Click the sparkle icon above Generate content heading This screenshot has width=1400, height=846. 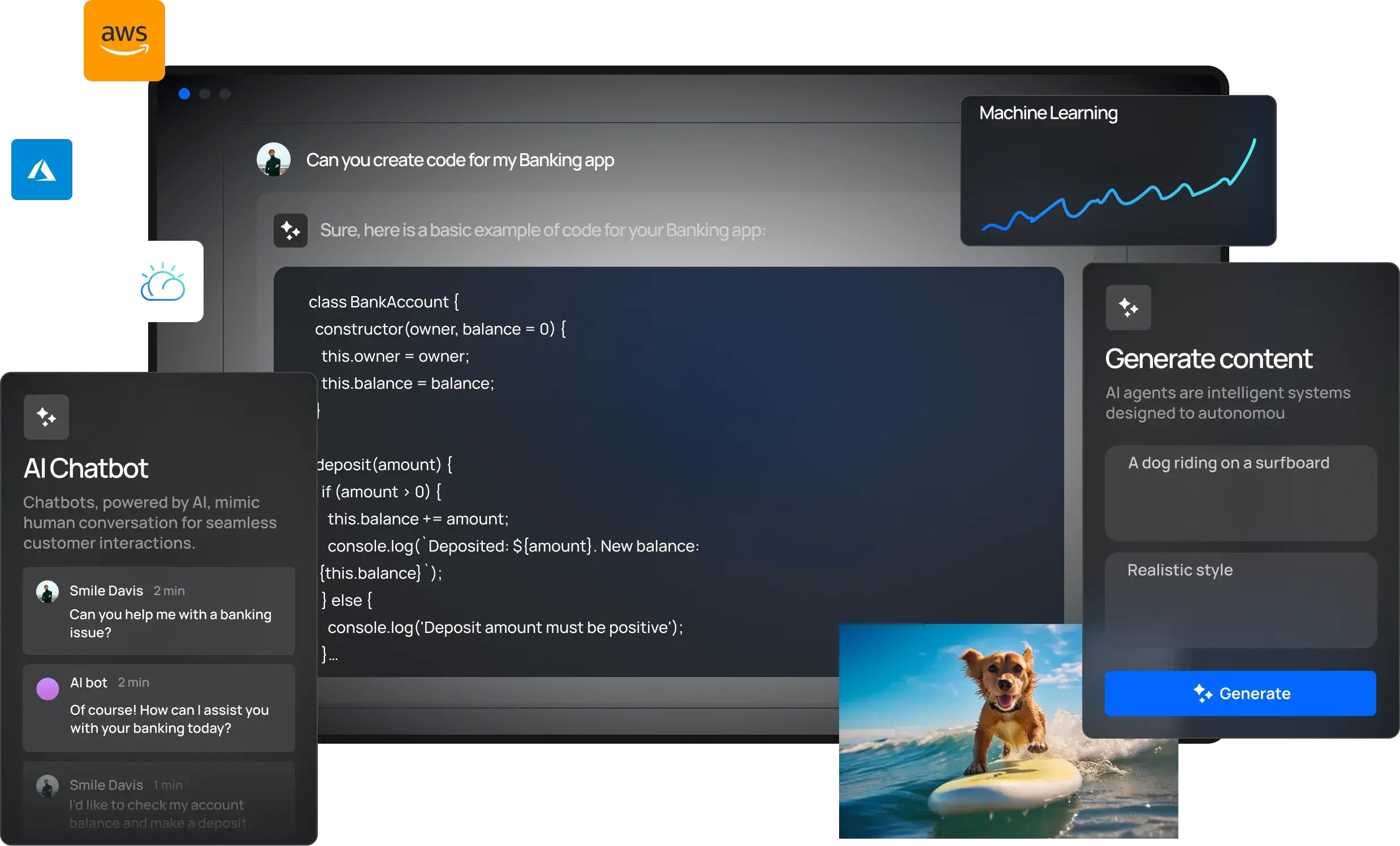point(1128,307)
